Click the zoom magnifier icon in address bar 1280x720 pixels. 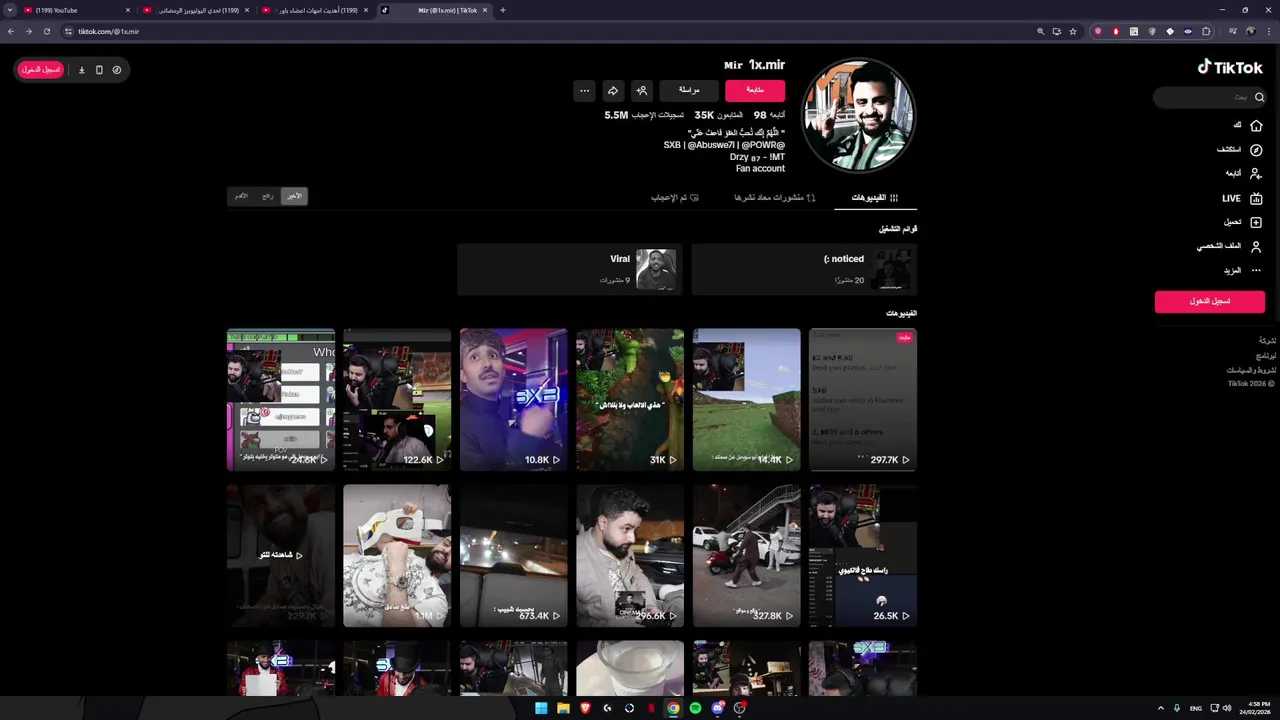click(1041, 31)
